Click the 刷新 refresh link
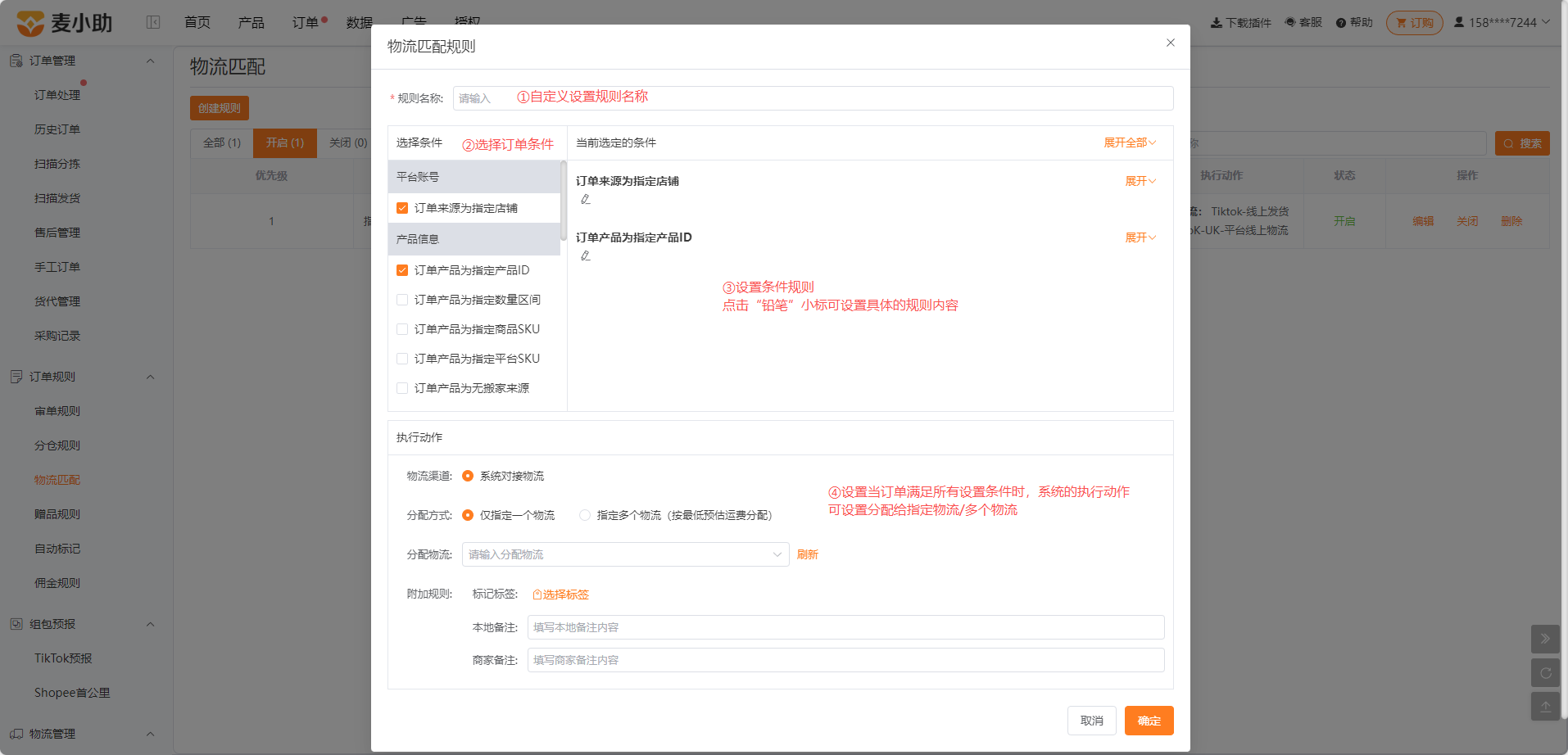 808,554
